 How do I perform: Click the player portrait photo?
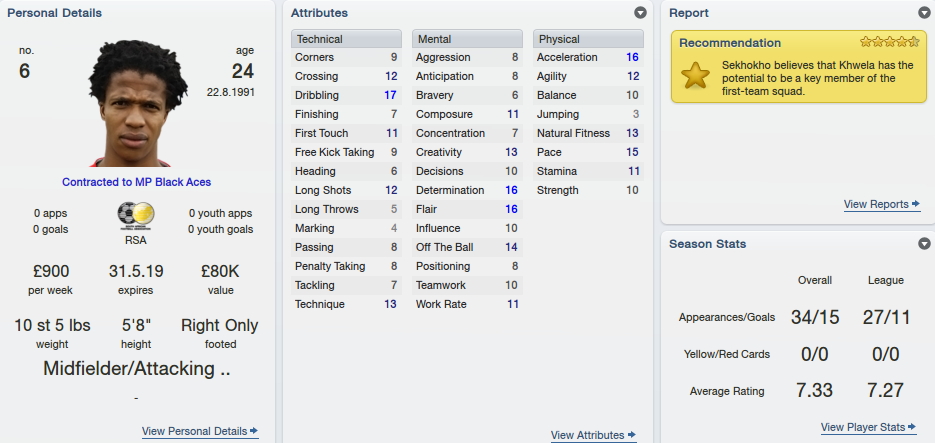coord(138,103)
